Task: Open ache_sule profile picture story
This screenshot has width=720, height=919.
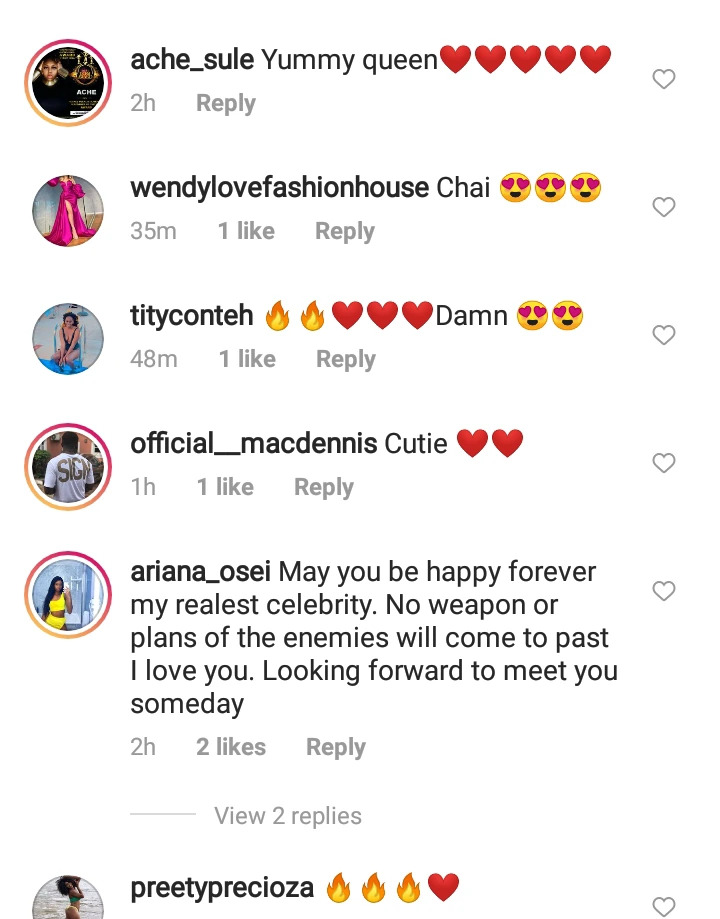Action: click(68, 83)
